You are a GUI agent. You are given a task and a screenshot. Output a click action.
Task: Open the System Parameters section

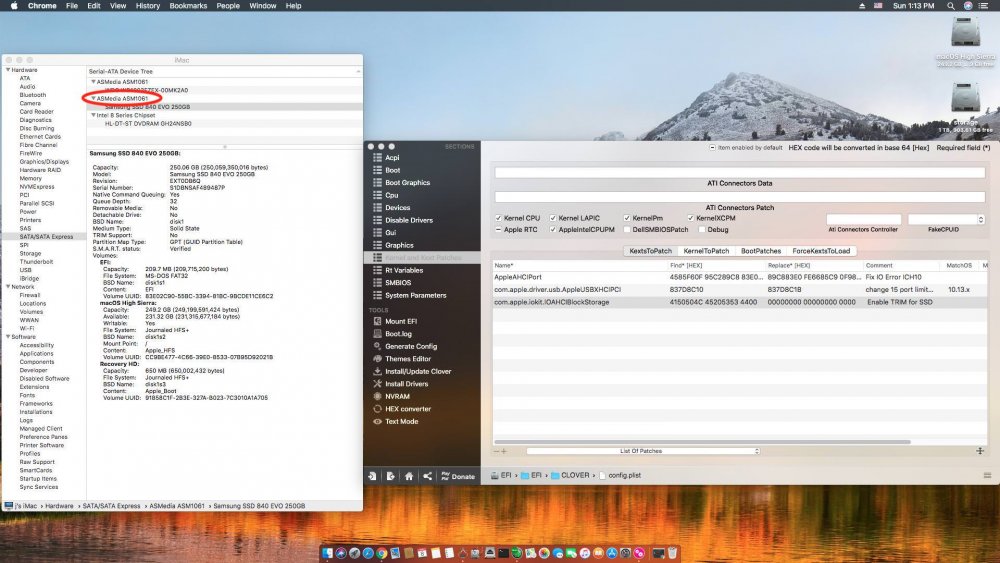(x=415, y=295)
